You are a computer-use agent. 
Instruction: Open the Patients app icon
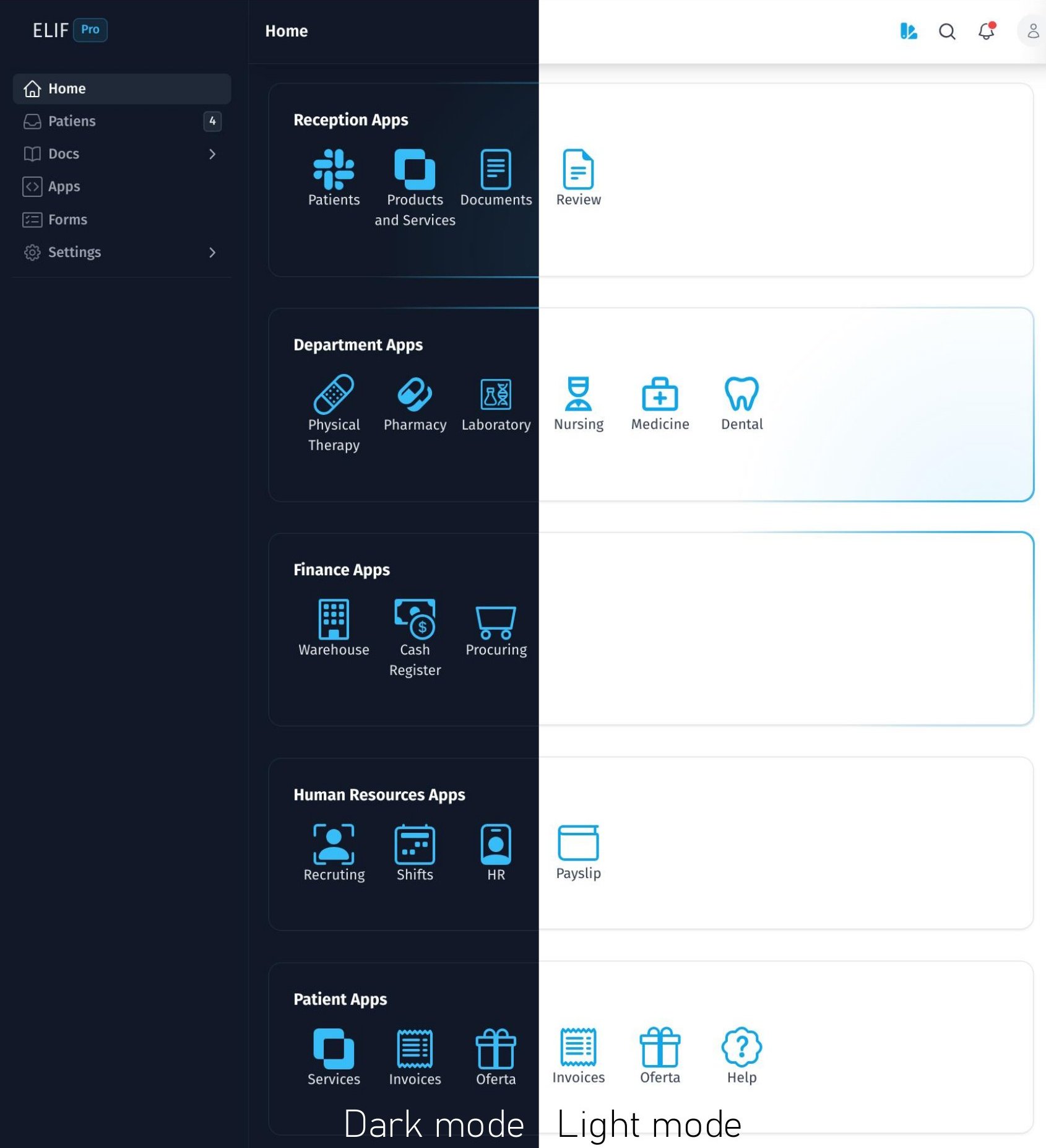(x=334, y=169)
